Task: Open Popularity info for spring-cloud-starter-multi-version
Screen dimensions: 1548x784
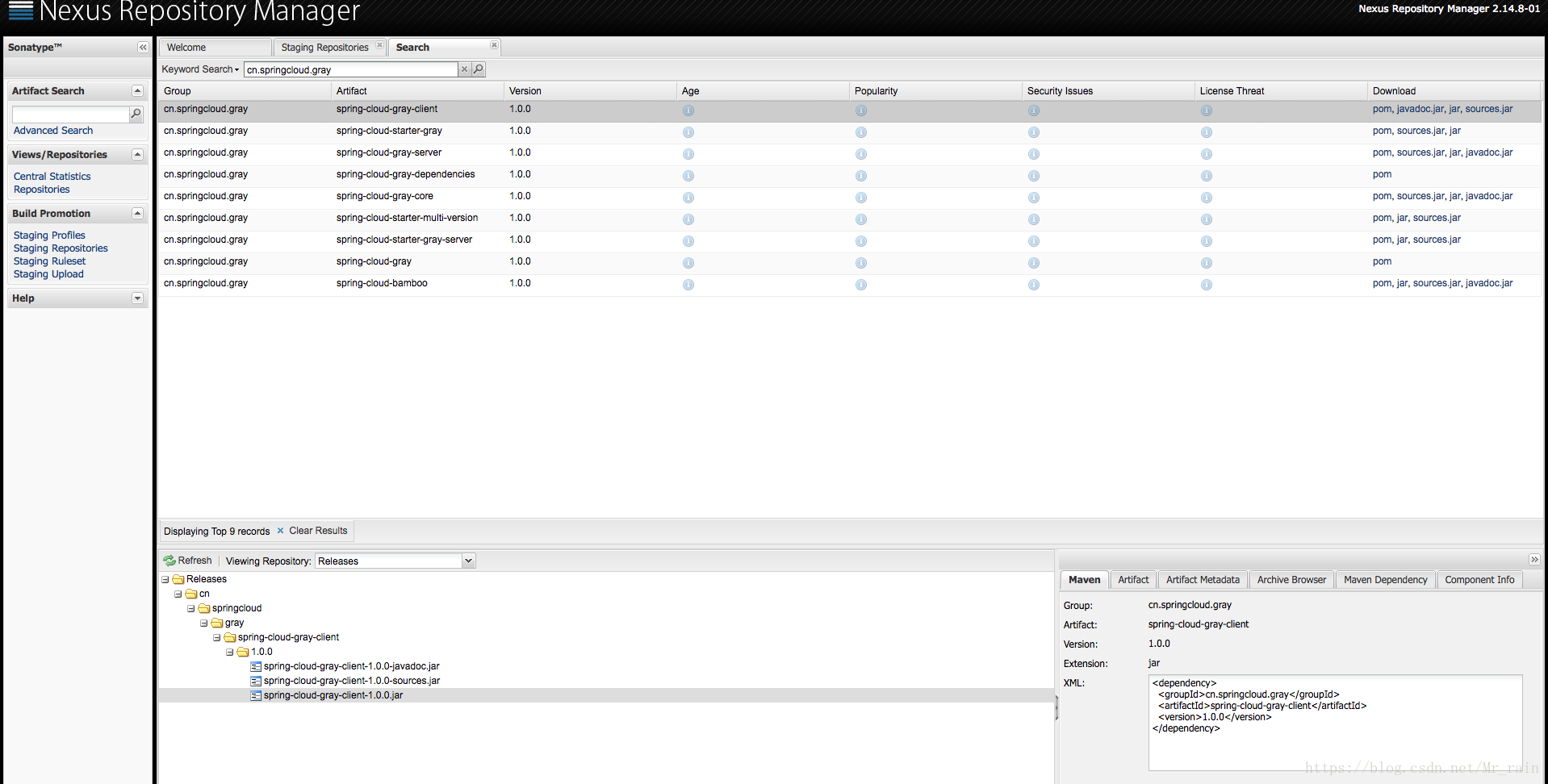Action: 861,219
